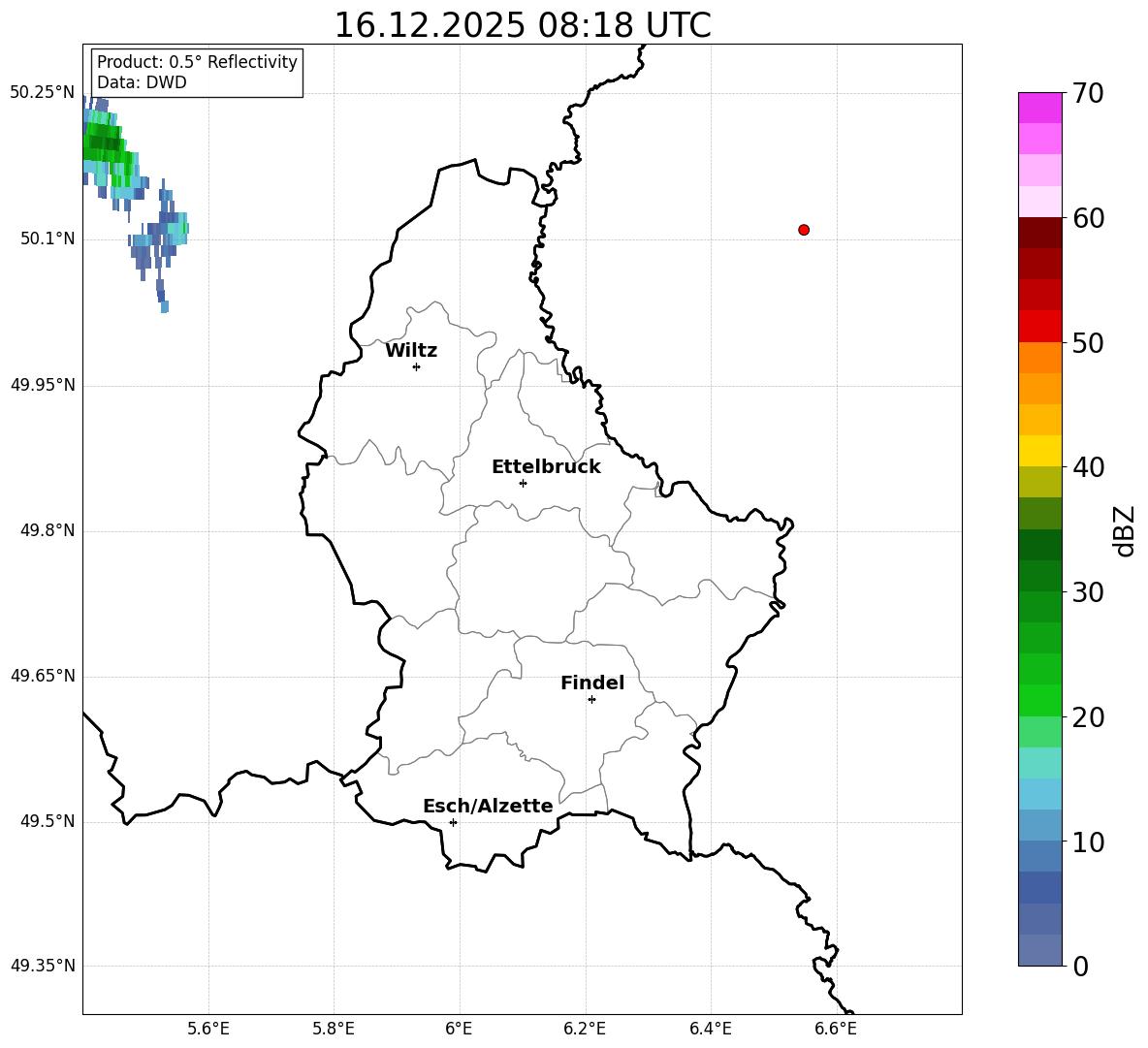Click the 6.4°E longitude label
Screen dimensions: 1148x1048
pyautogui.click(x=710, y=1029)
